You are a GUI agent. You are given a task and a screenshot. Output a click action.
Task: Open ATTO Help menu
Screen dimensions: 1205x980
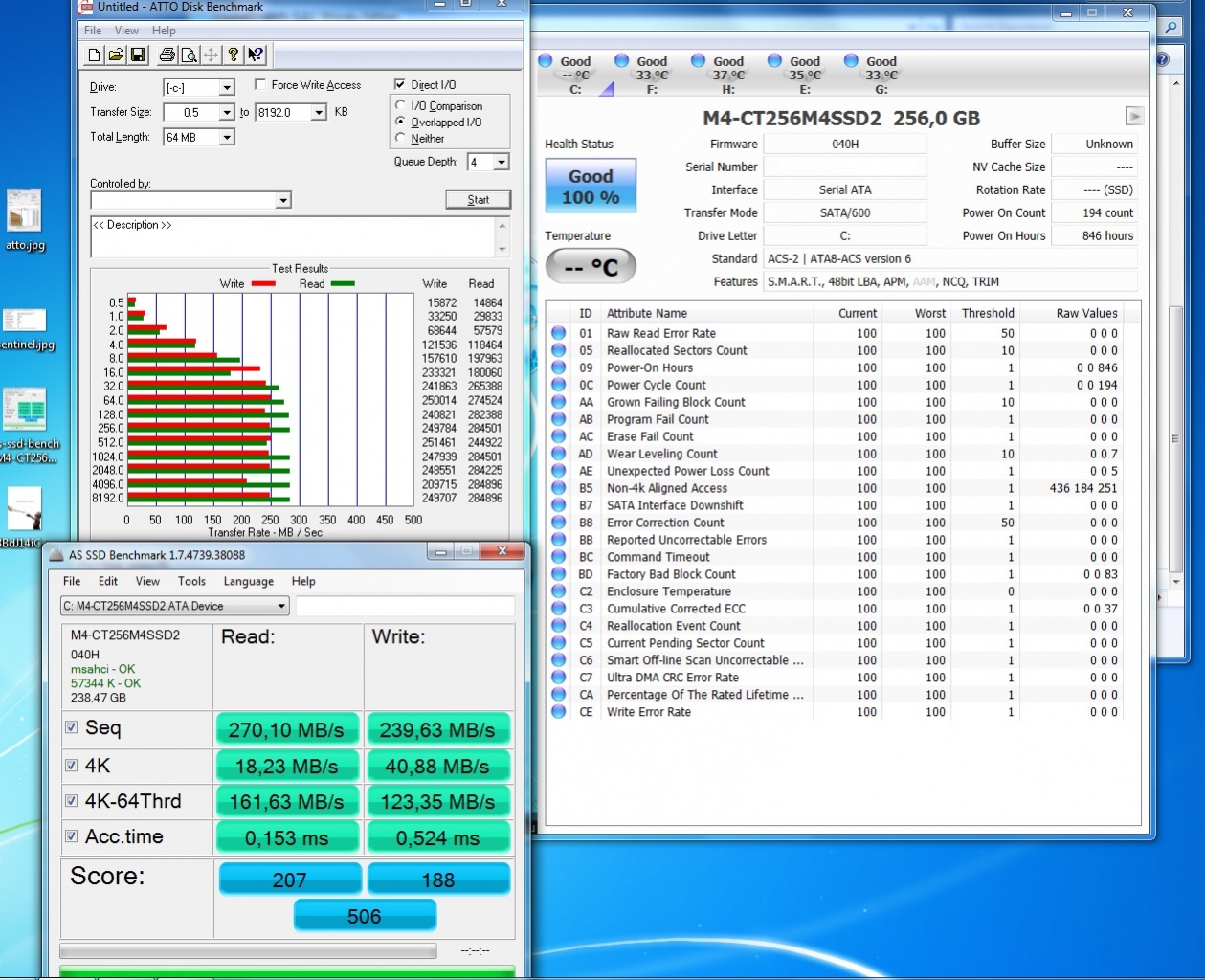pos(164,31)
